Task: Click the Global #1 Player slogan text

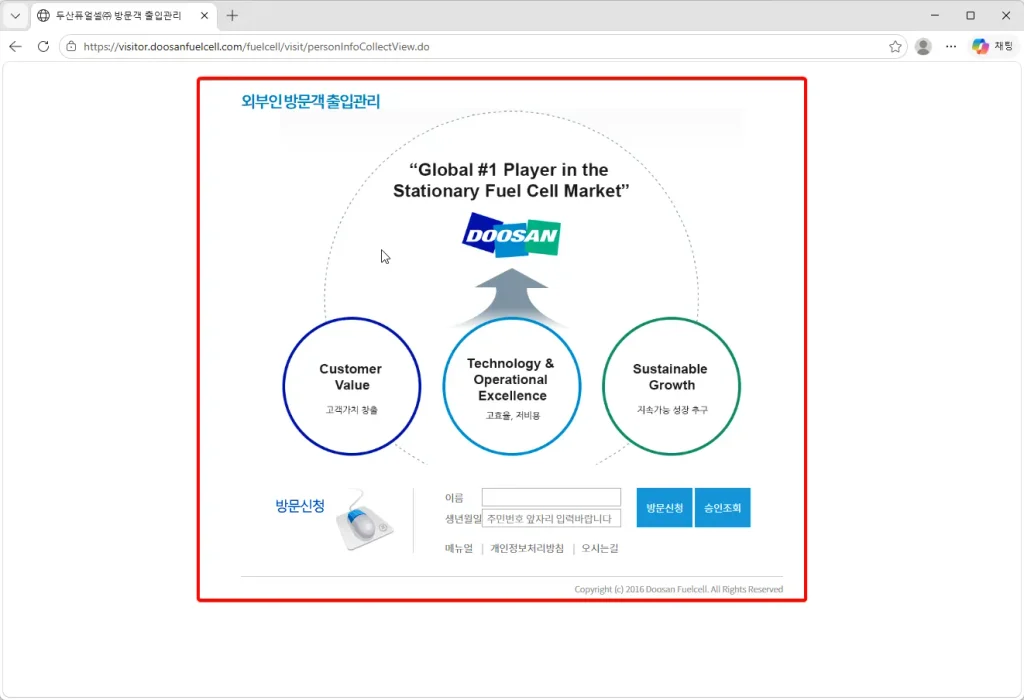Action: pyautogui.click(x=511, y=180)
